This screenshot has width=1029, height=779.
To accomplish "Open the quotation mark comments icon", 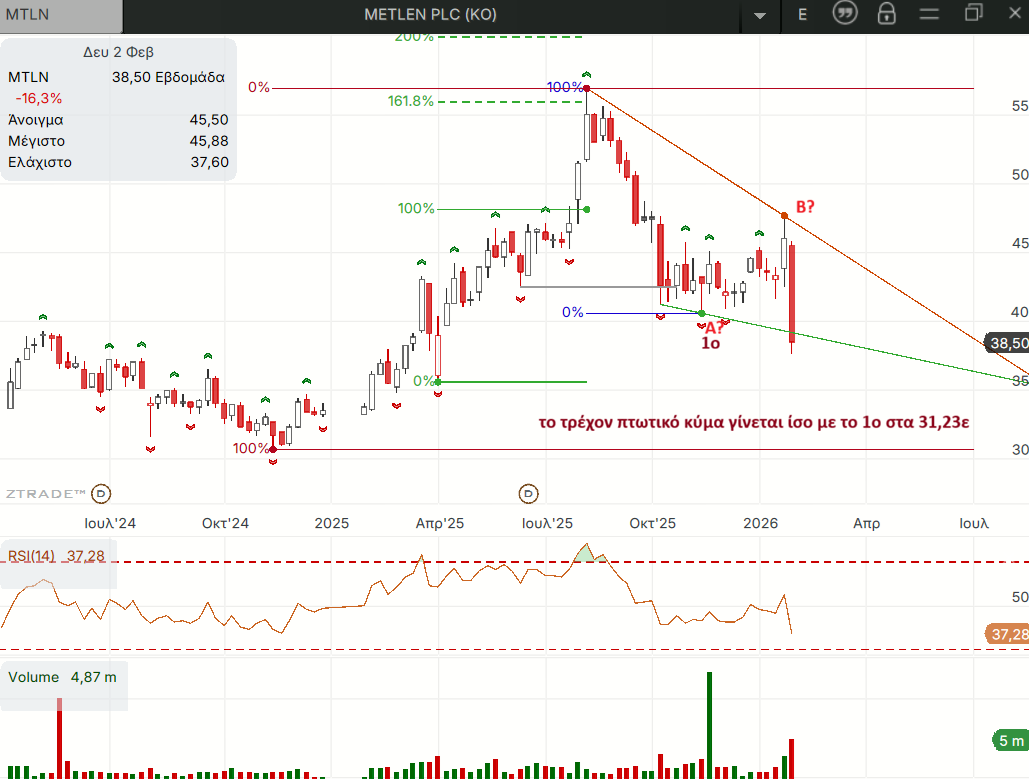I will [845, 14].
